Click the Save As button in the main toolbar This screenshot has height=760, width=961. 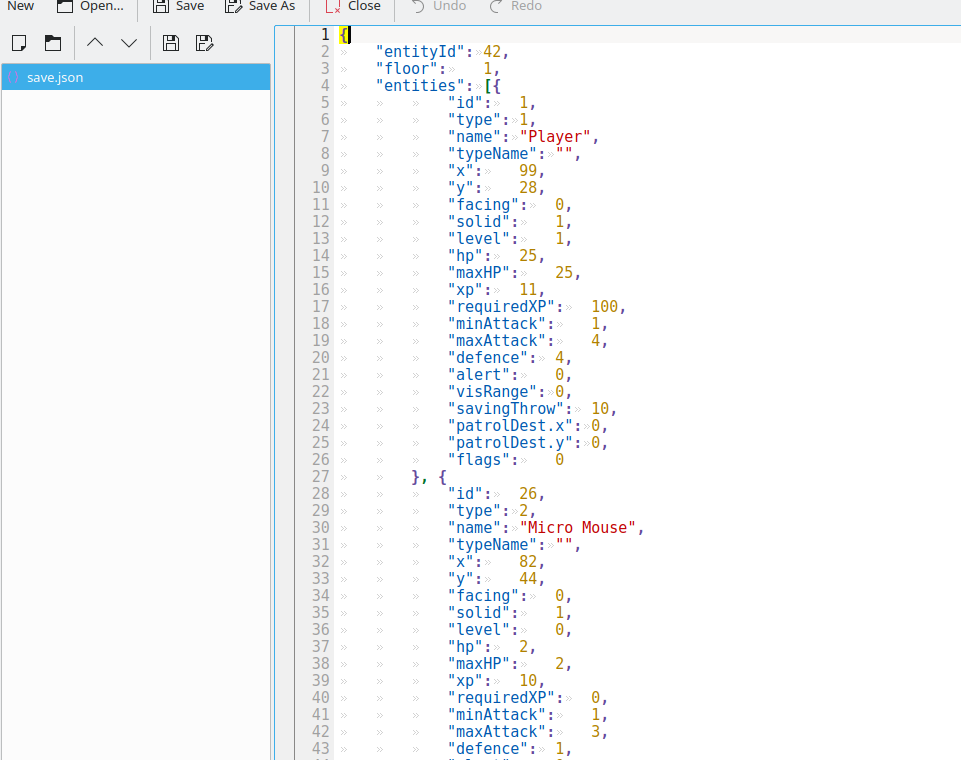(x=260, y=6)
